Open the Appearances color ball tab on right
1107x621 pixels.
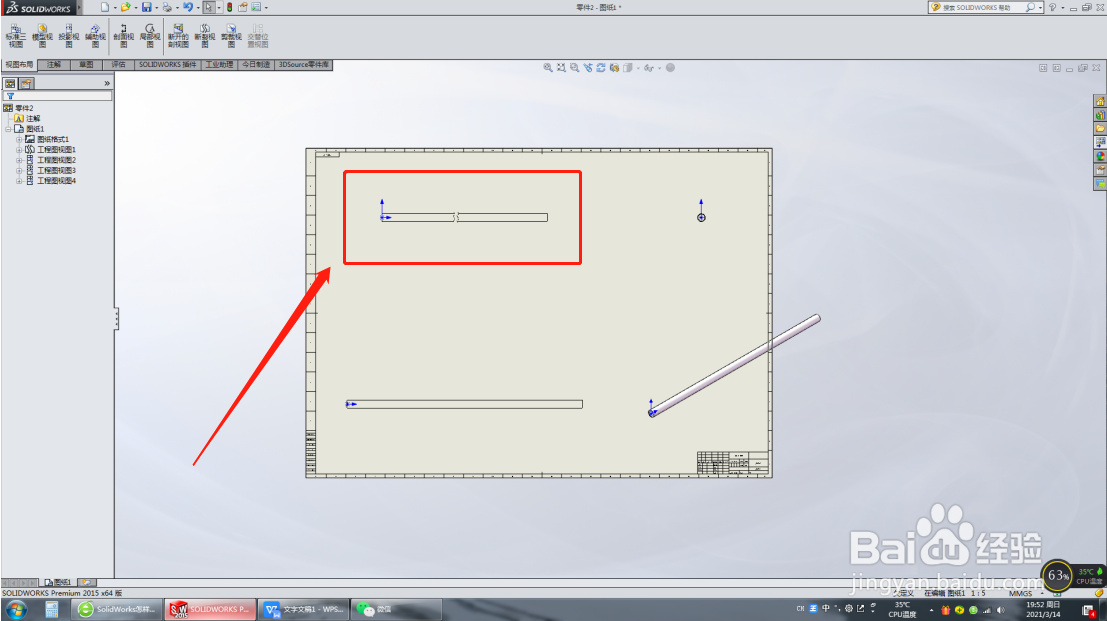1100,157
